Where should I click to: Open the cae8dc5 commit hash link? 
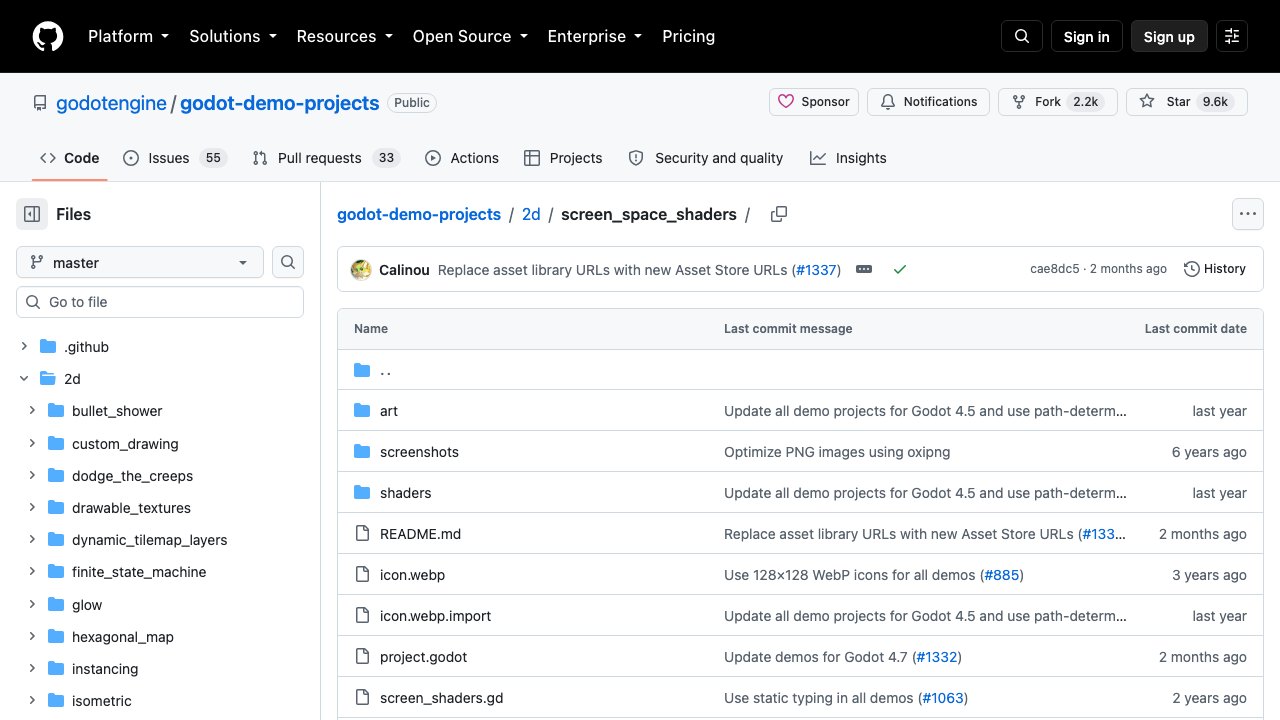(1054, 269)
